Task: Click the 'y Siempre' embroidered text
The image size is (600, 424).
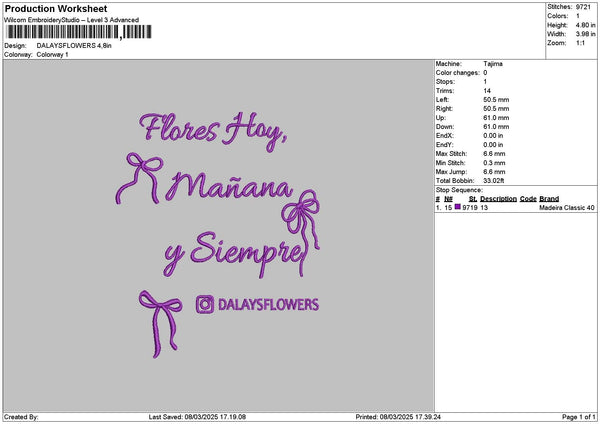Action: click(x=234, y=253)
